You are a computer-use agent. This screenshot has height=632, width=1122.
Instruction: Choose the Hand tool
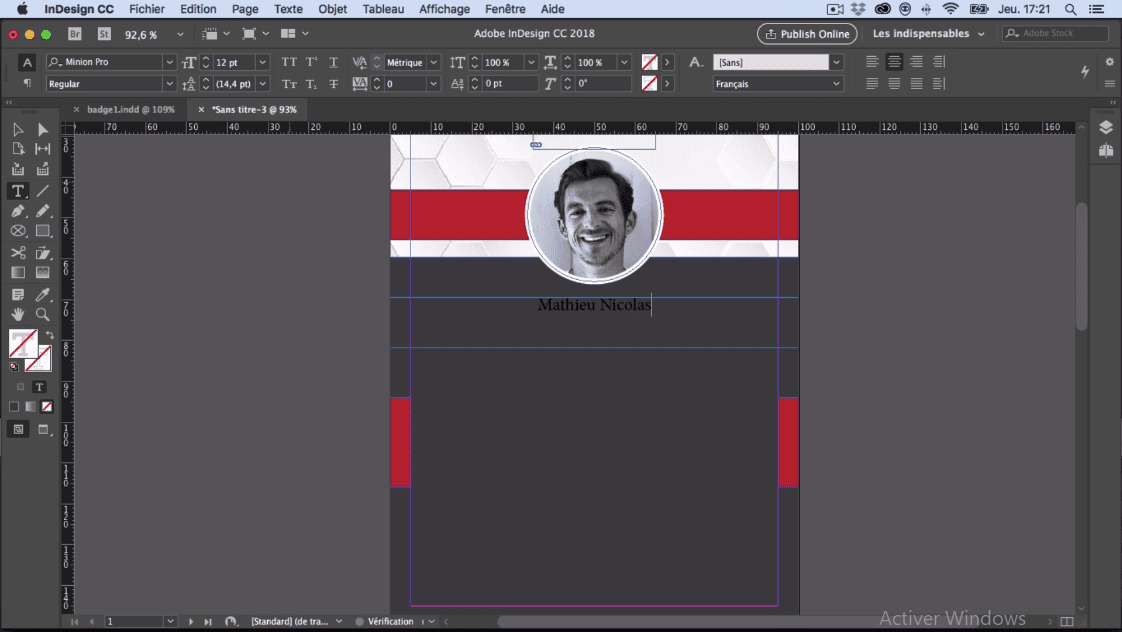tap(18, 315)
